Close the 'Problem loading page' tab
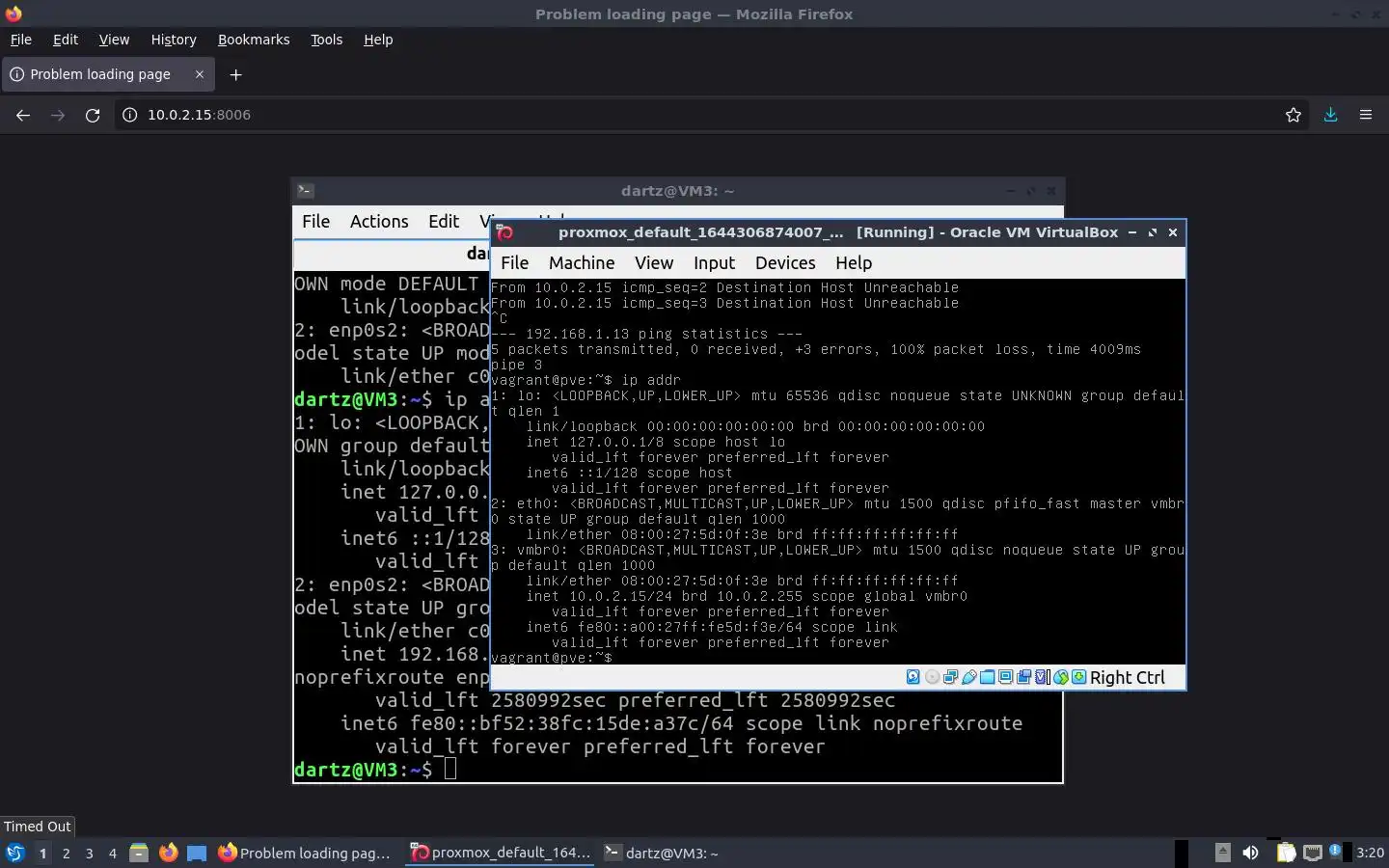The width and height of the screenshot is (1389, 868). coord(200,74)
